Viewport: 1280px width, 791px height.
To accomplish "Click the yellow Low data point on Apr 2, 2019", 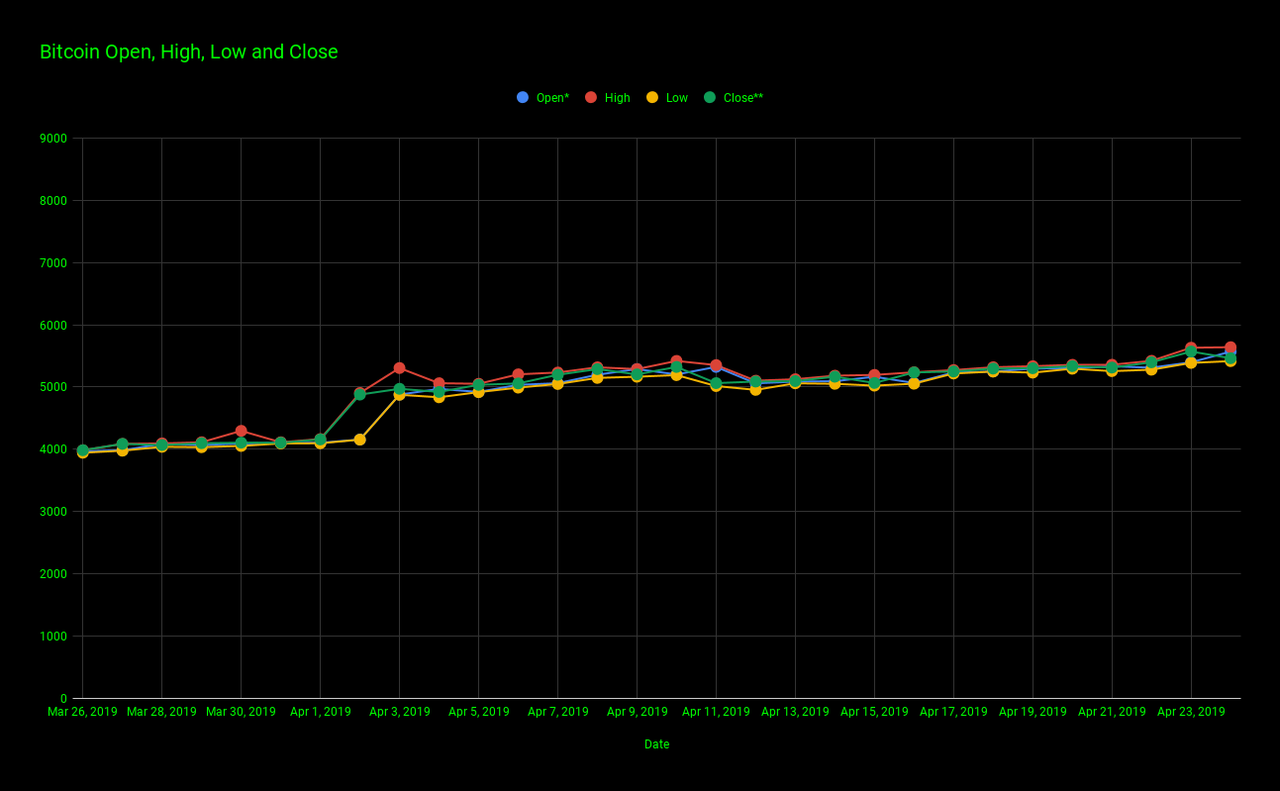I will [x=360, y=440].
